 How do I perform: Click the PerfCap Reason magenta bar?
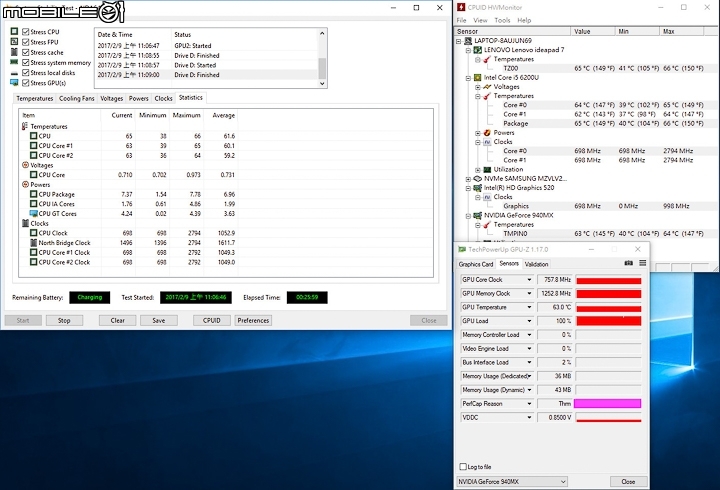[x=608, y=404]
